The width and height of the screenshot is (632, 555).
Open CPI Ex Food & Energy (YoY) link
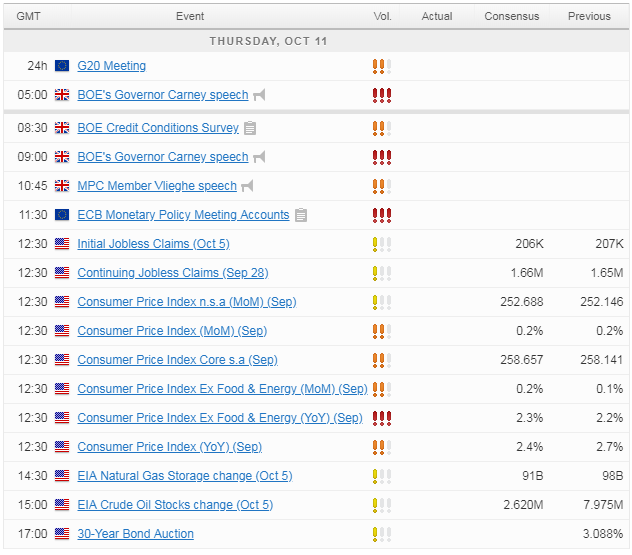(x=220, y=418)
